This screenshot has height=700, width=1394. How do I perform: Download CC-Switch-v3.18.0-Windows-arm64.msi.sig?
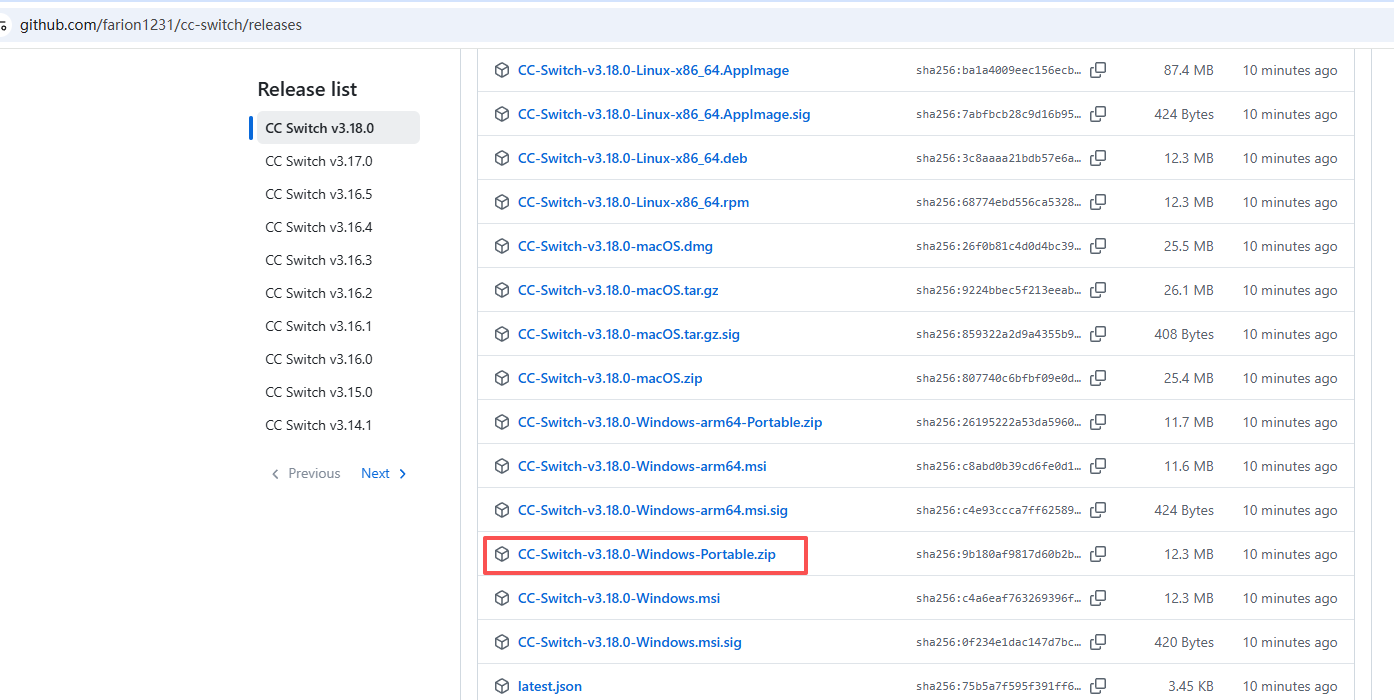click(653, 510)
